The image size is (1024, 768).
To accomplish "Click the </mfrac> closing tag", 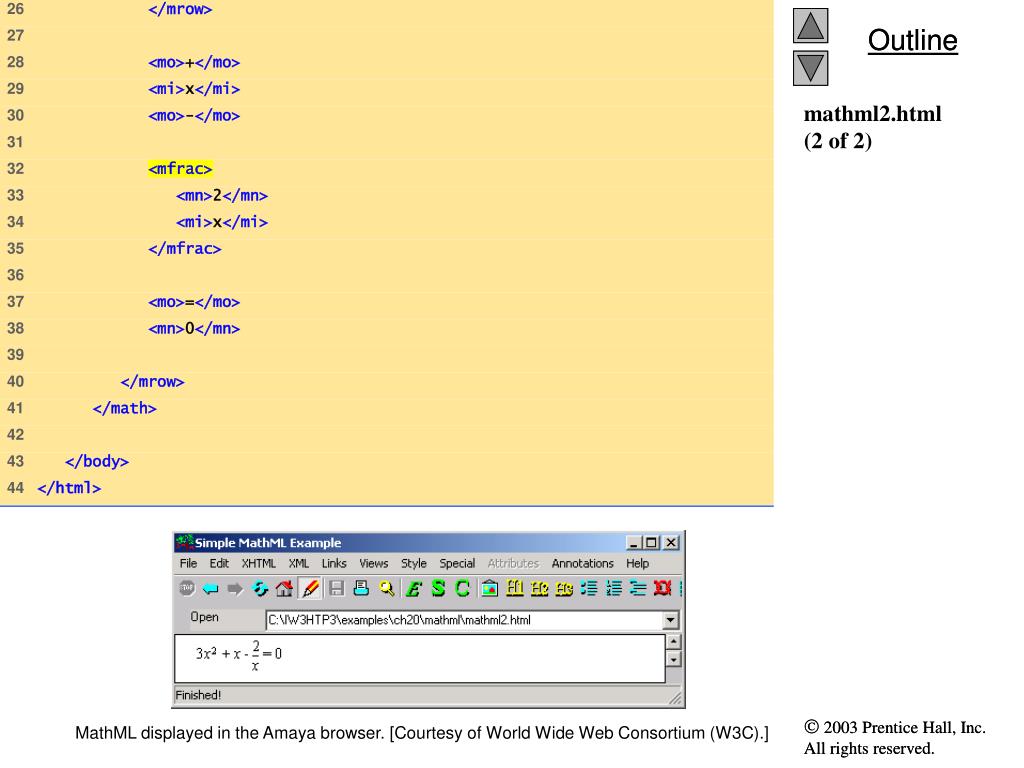I will [x=185, y=248].
